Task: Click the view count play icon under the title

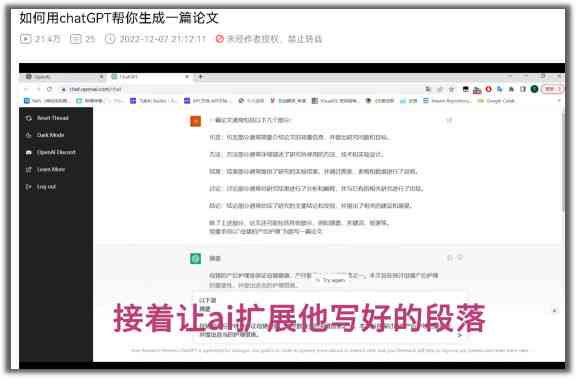Action: coord(25,39)
